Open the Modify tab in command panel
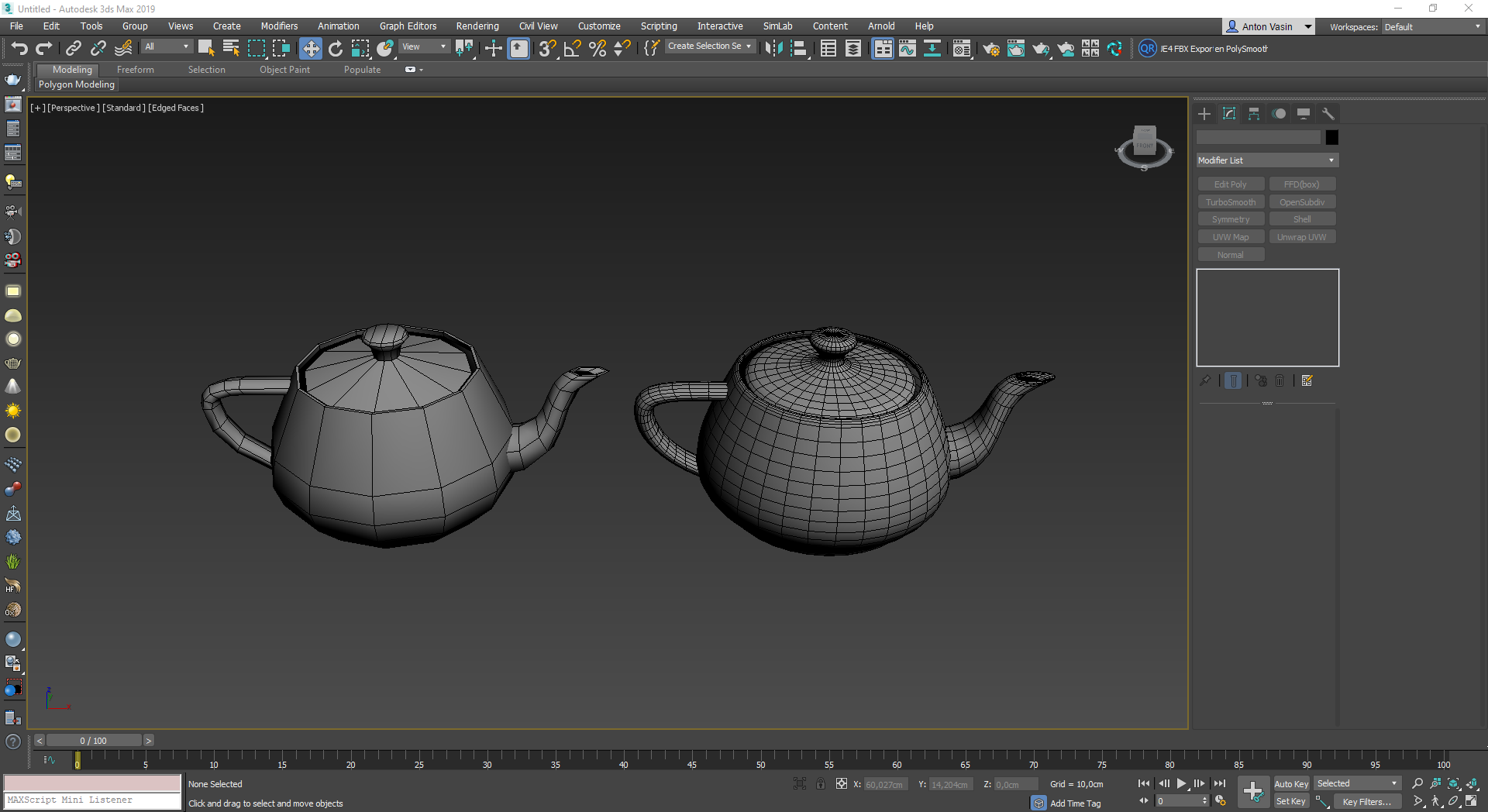 coord(1229,114)
